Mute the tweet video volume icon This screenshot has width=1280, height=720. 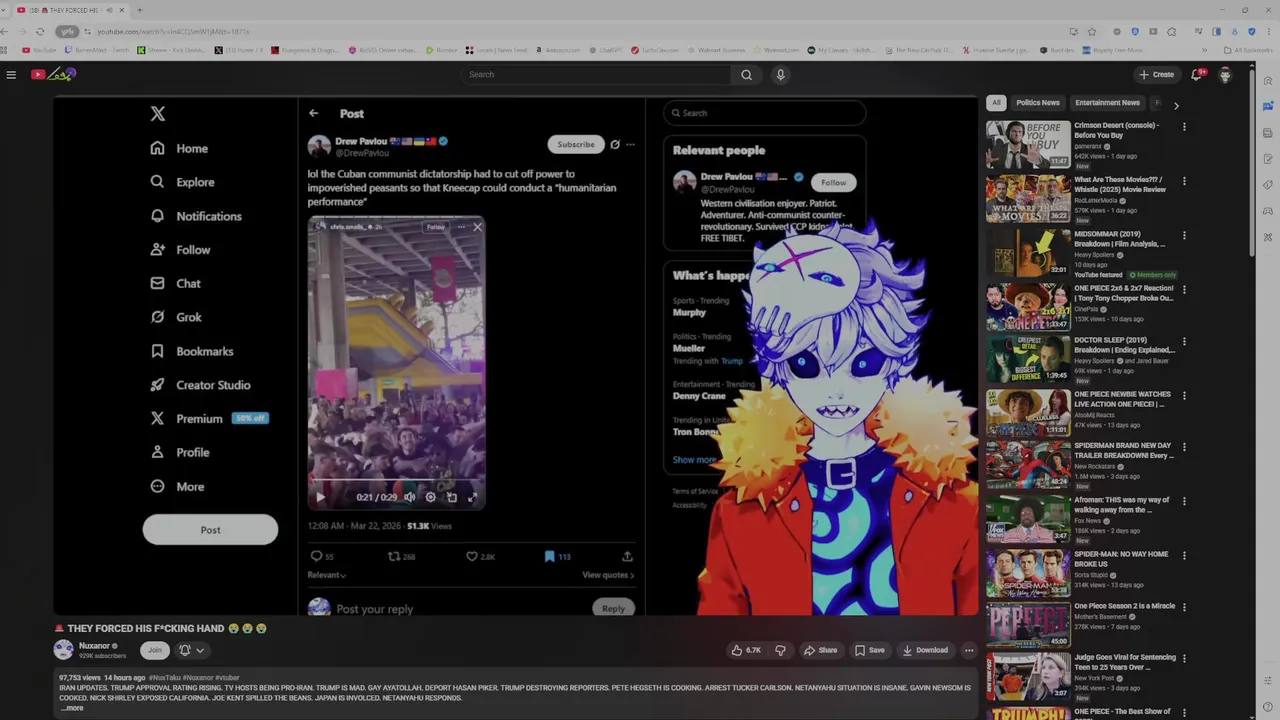coord(409,497)
